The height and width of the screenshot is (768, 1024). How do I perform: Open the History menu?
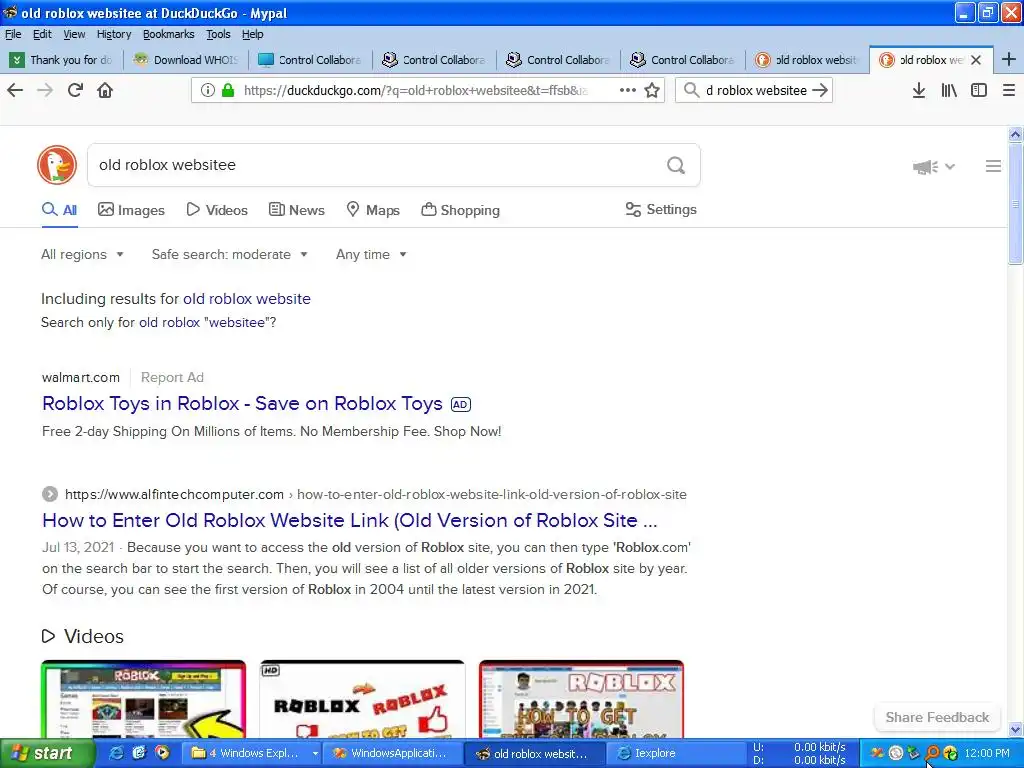114,34
